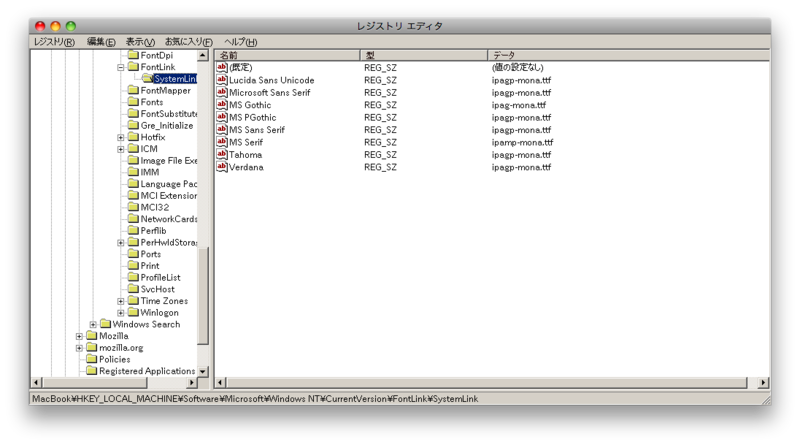Expand the Winlogon tree node
This screenshot has height=445, width=800.
(x=121, y=313)
